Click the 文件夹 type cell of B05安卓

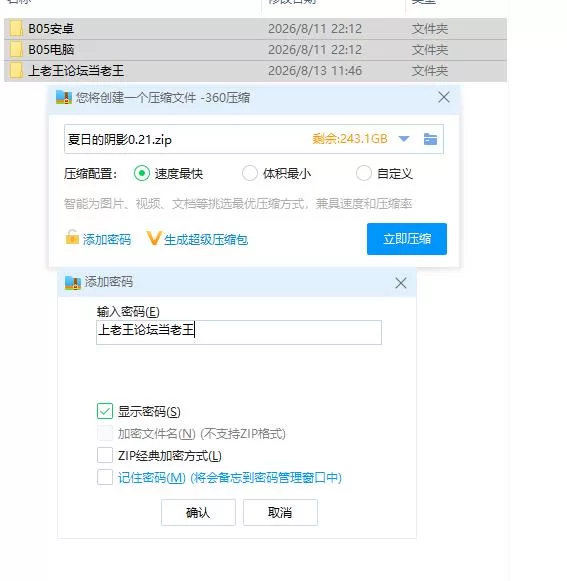[x=430, y=29]
